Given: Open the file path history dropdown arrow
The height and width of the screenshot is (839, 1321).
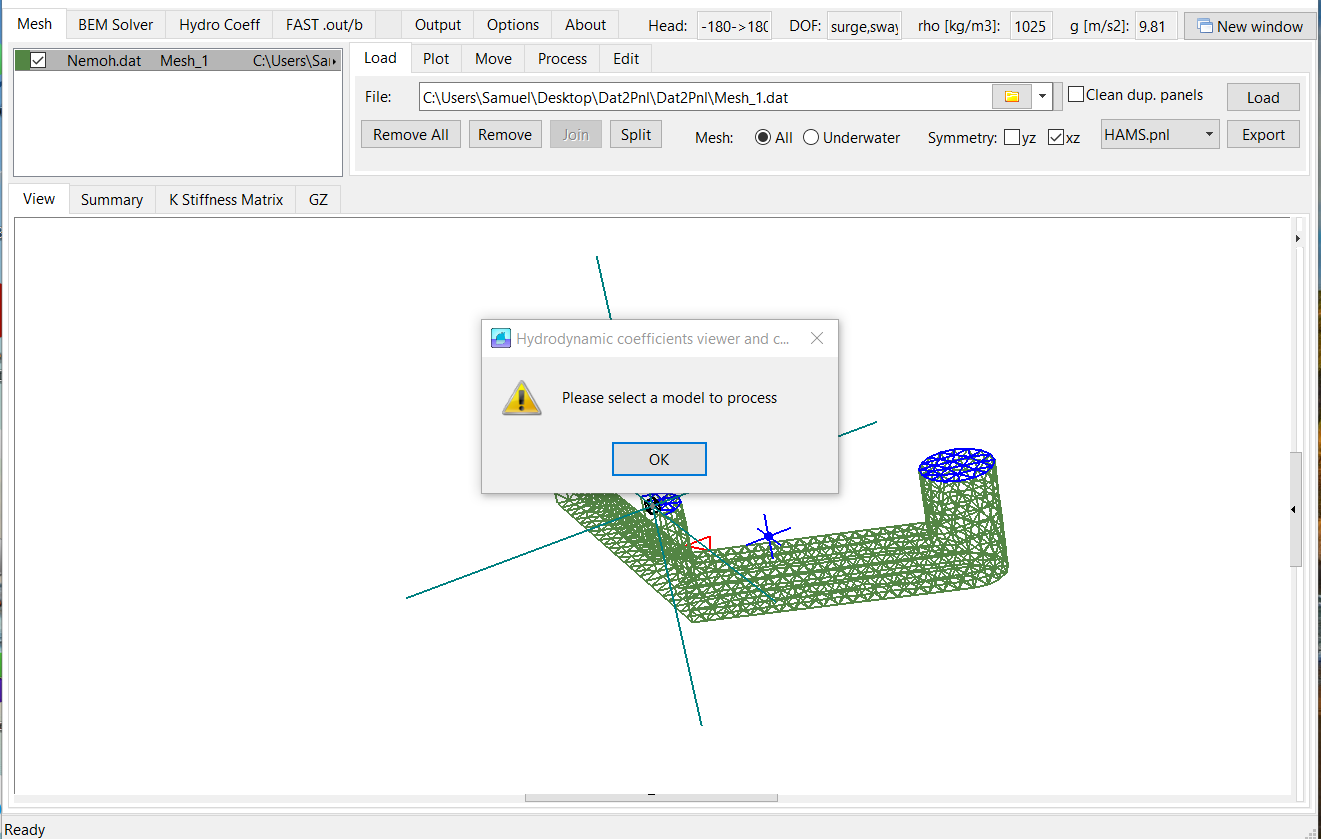Looking at the screenshot, I should point(1041,96).
